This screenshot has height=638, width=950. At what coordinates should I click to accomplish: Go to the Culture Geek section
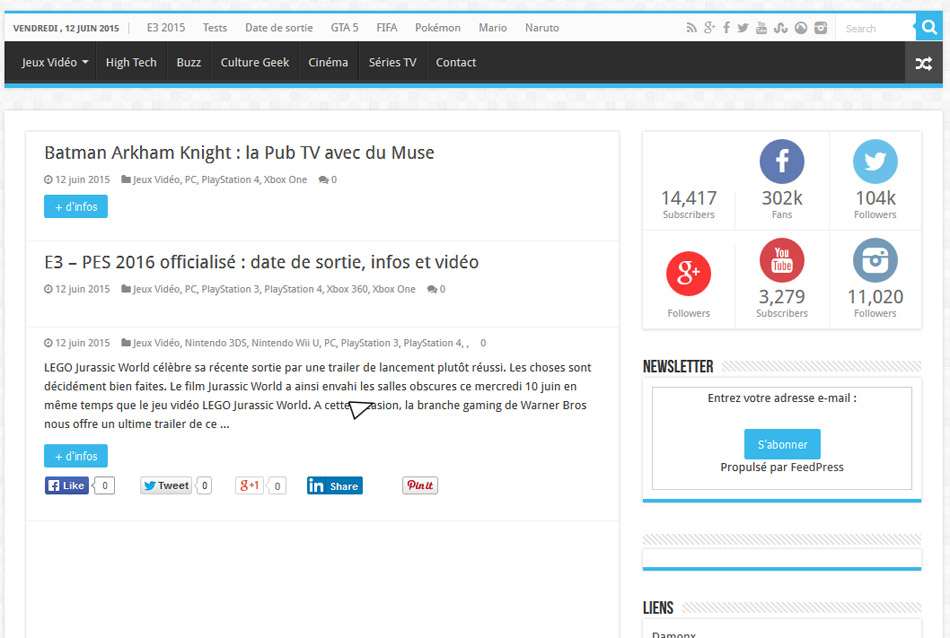(255, 62)
